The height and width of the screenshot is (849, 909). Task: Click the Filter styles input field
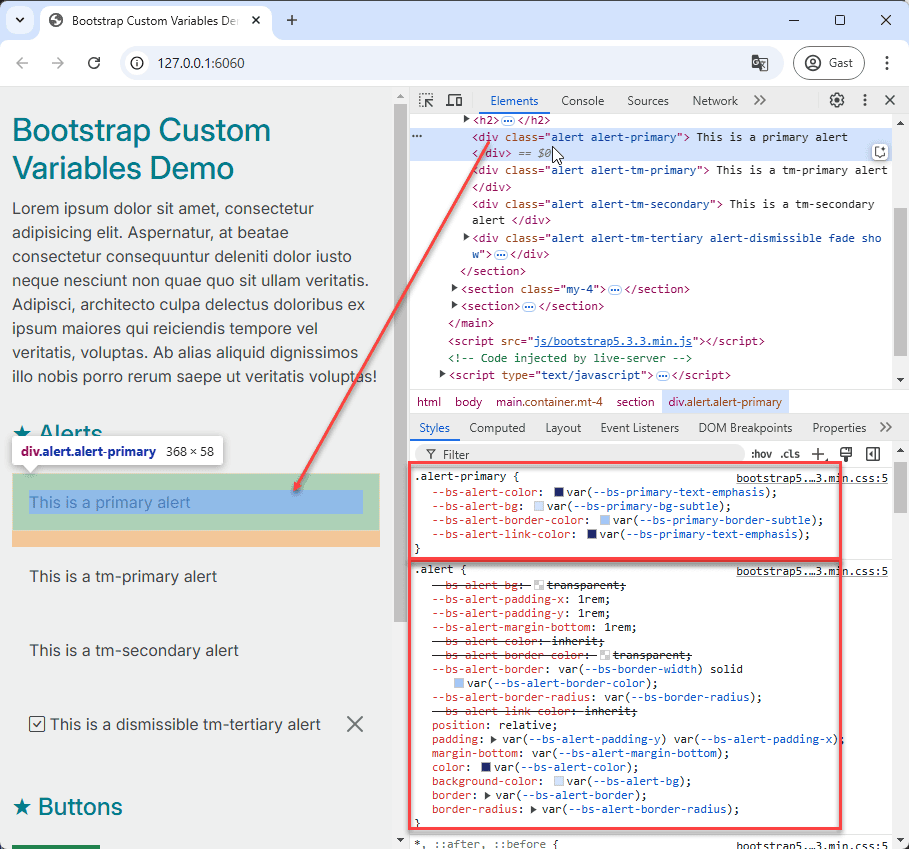(580, 454)
